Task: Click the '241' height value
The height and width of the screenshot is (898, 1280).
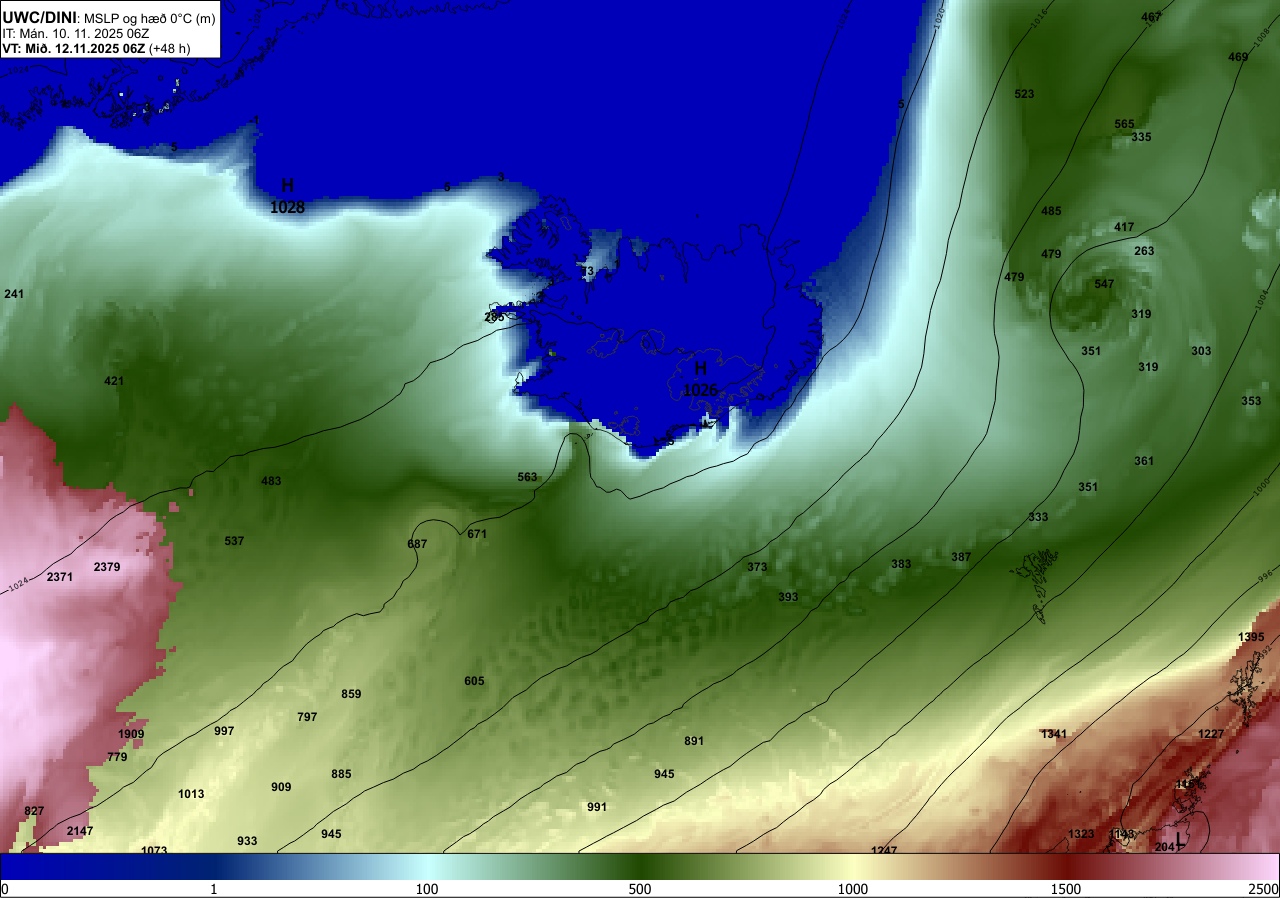Action: click(14, 294)
